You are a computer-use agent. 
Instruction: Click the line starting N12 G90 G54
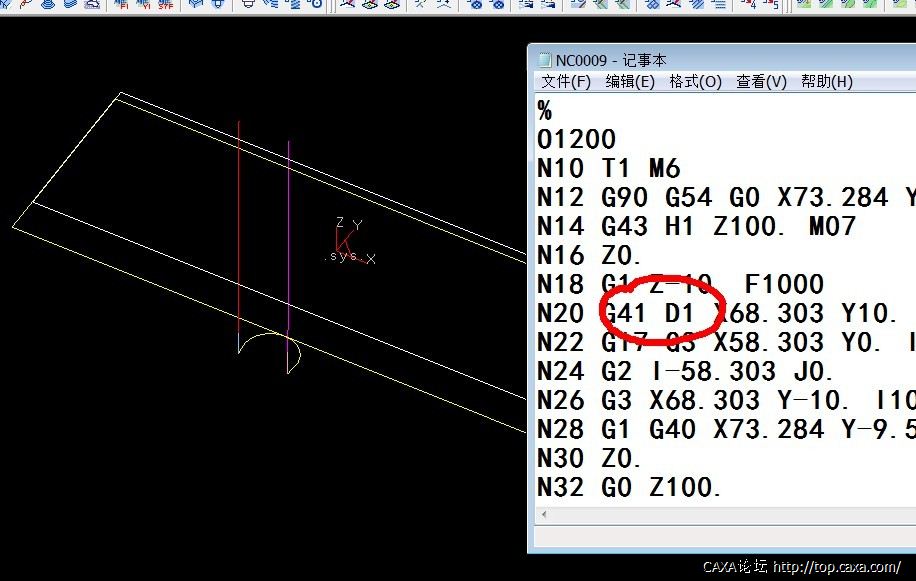click(x=726, y=197)
